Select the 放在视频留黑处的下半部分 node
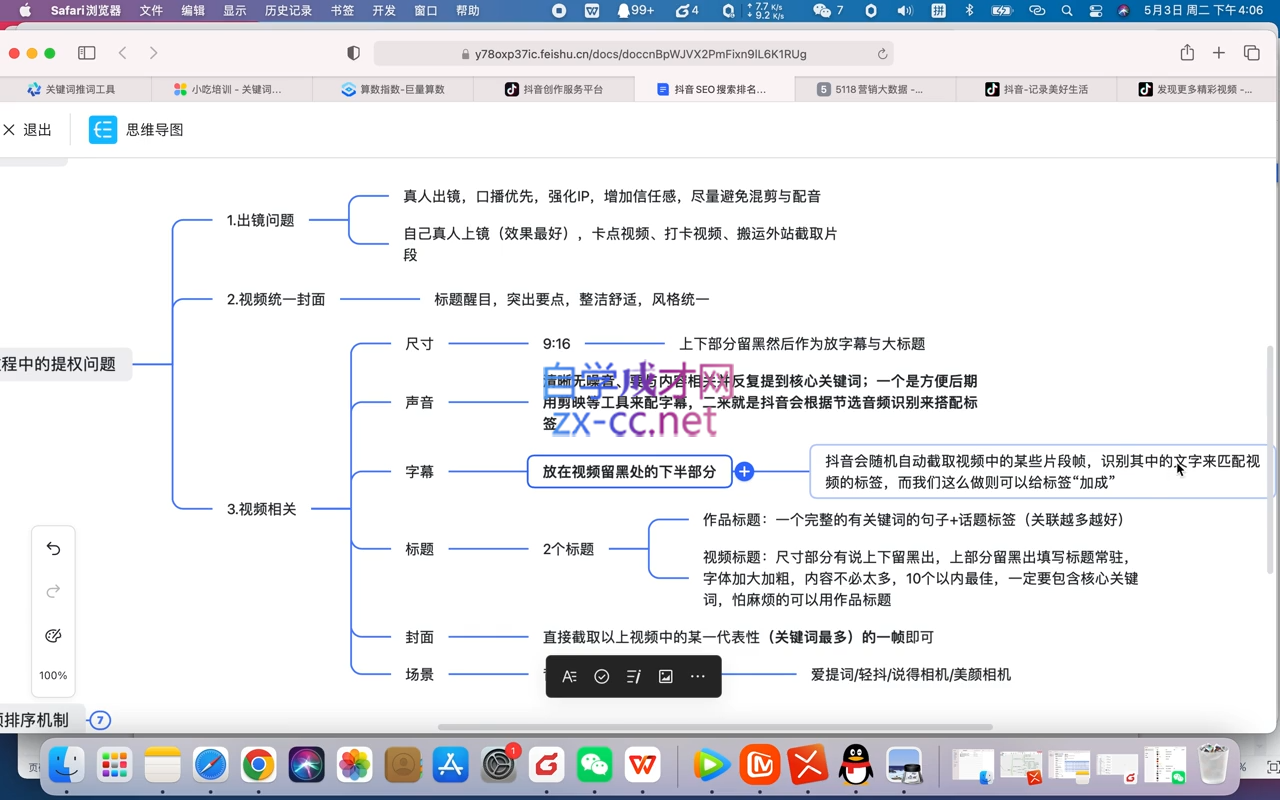1280x800 pixels. click(630, 471)
